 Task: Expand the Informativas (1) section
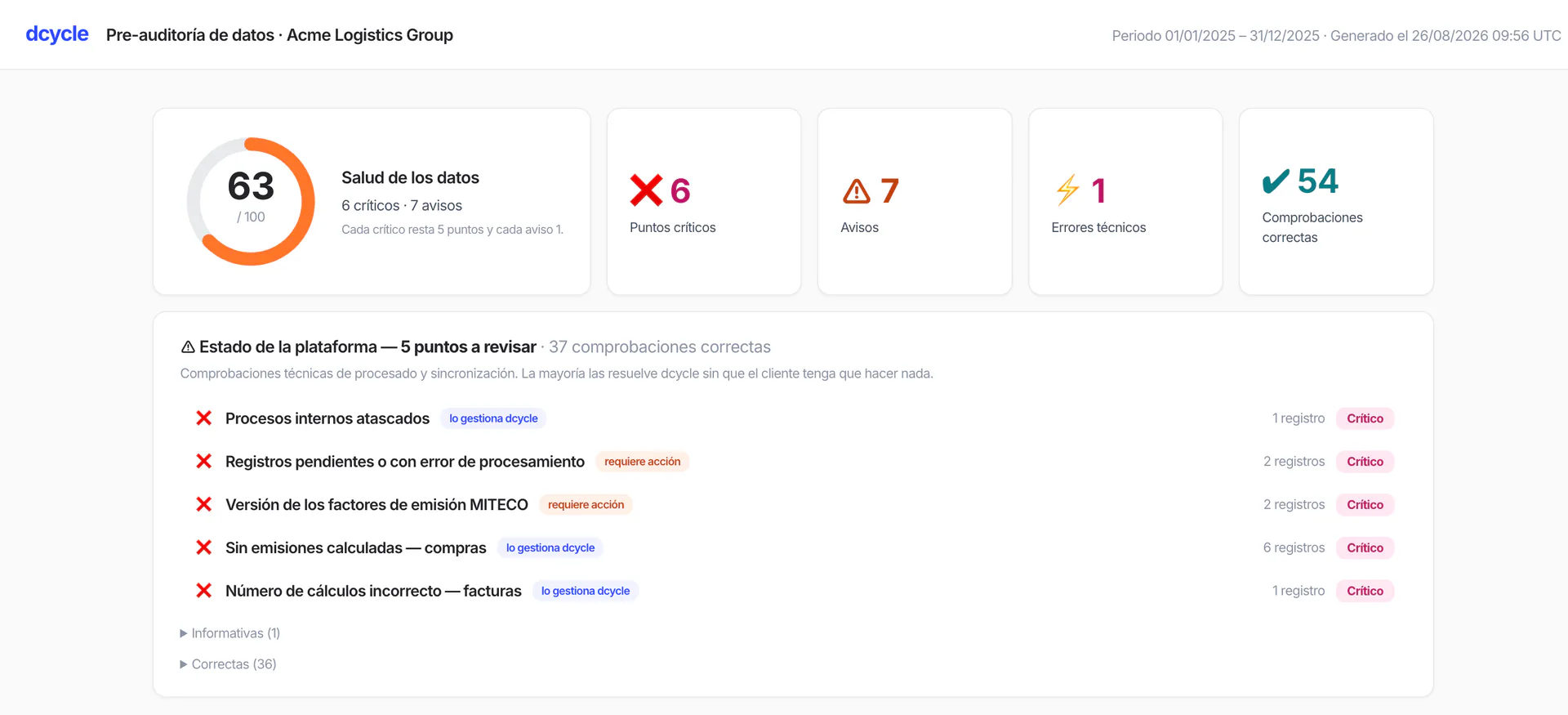[230, 633]
